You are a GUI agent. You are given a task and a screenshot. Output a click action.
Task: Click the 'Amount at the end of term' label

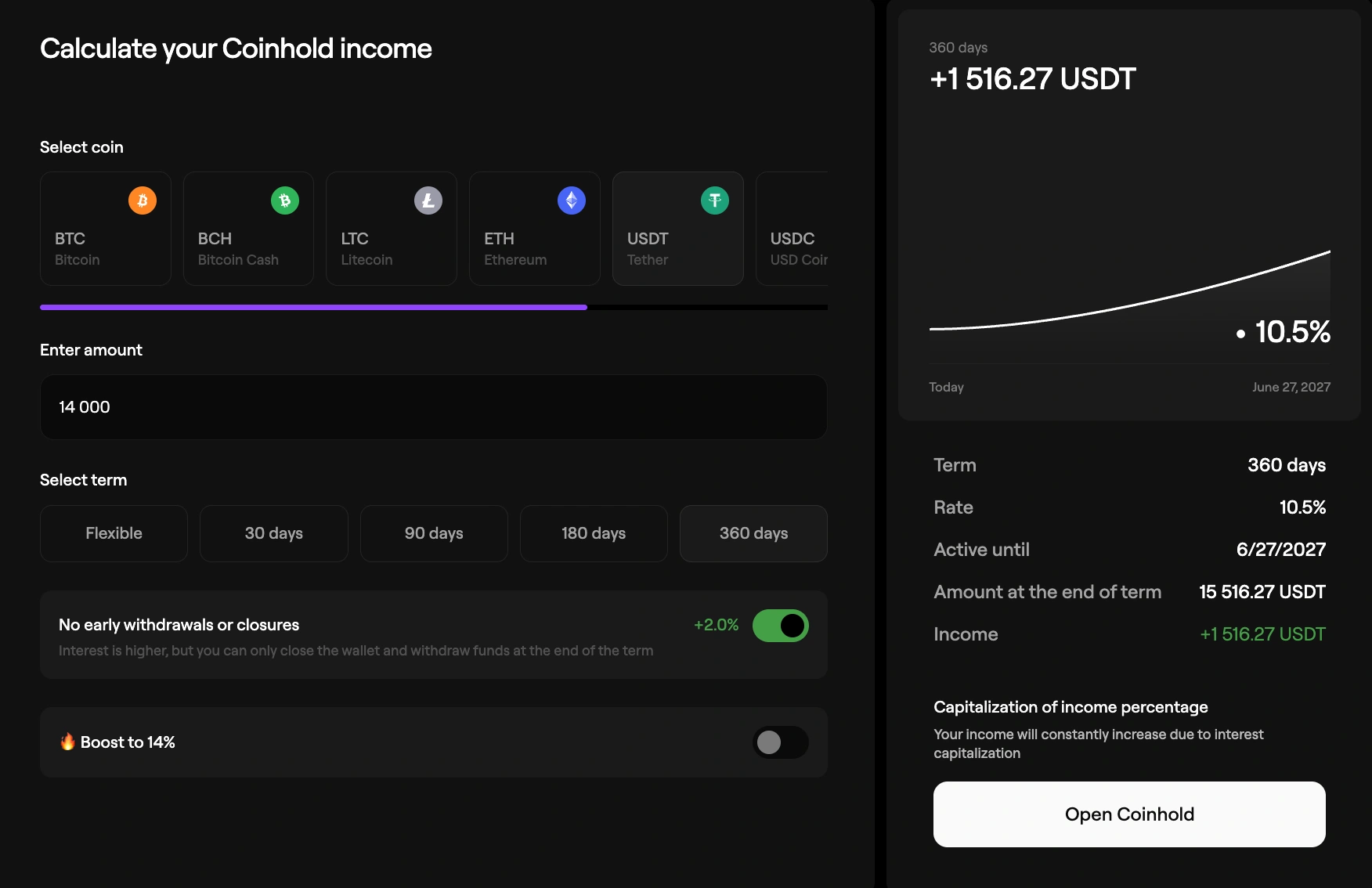(x=1047, y=592)
